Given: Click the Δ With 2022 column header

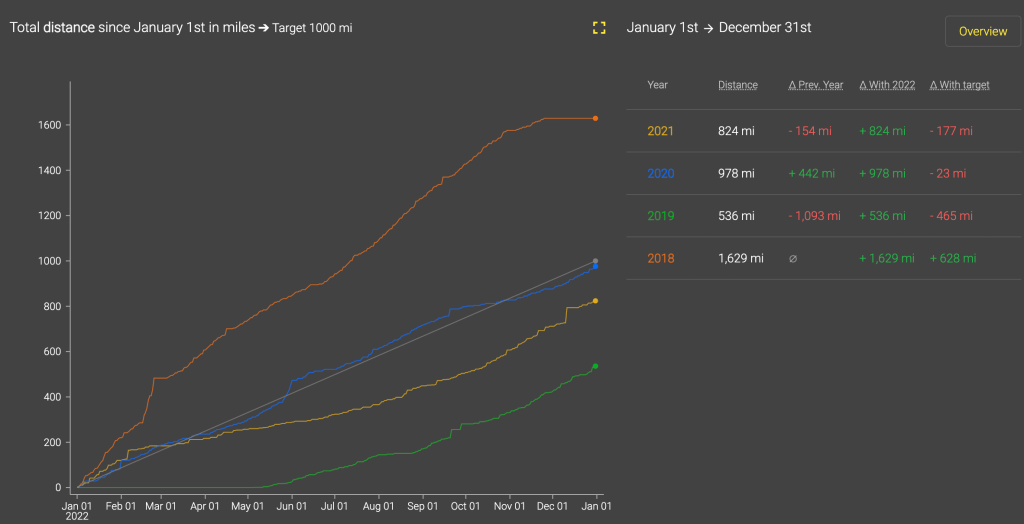Looking at the screenshot, I should click(887, 85).
